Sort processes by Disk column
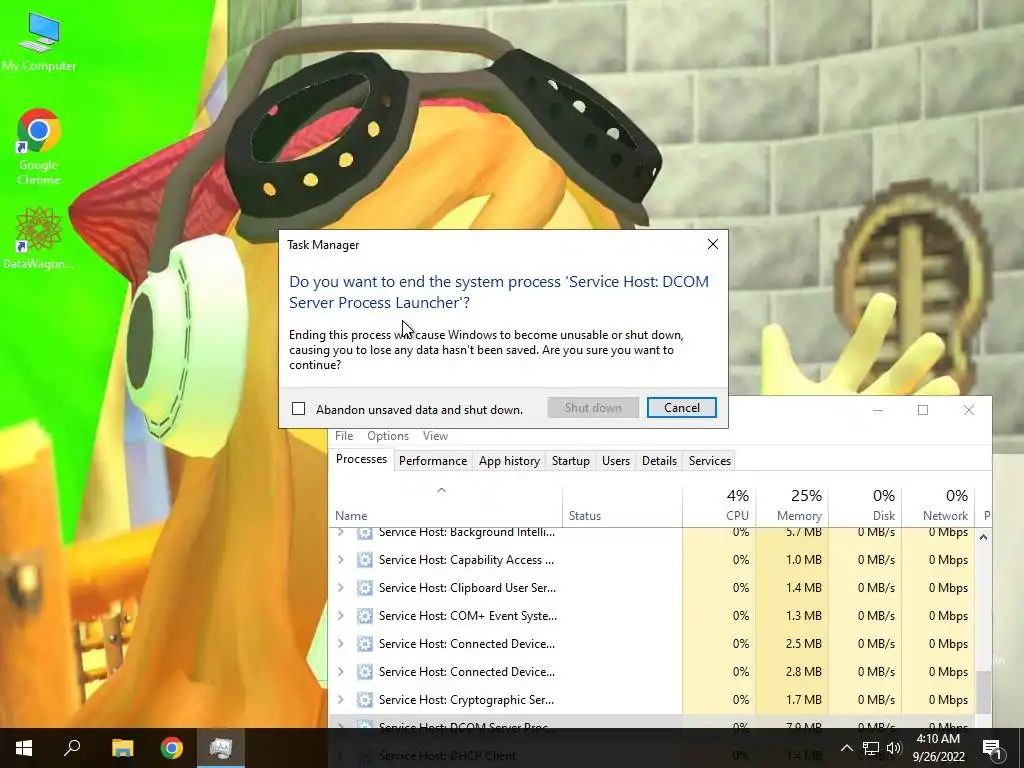Image resolution: width=1024 pixels, height=768 pixels. tap(865, 506)
